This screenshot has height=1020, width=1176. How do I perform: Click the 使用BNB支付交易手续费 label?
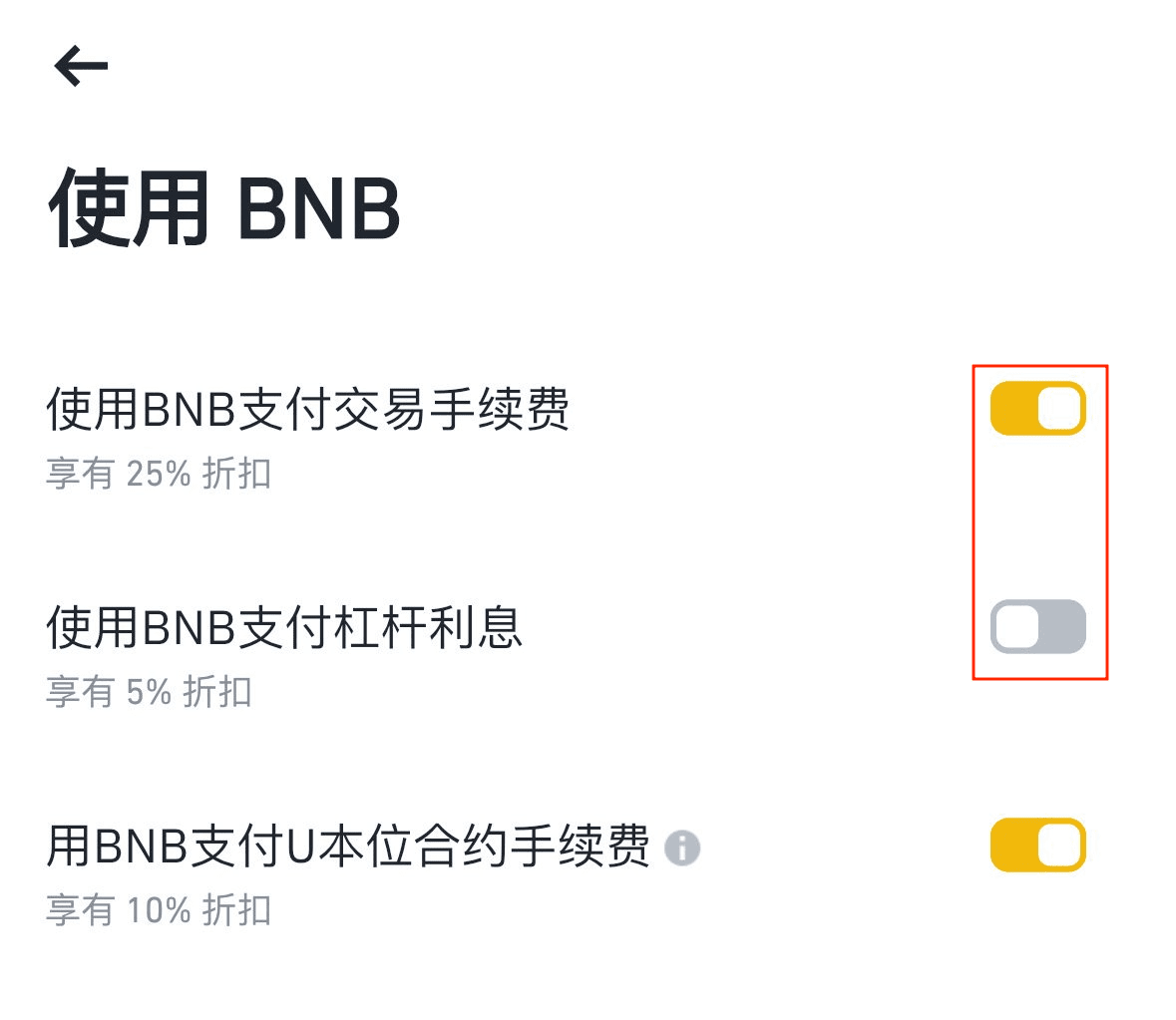pyautogui.click(x=307, y=410)
